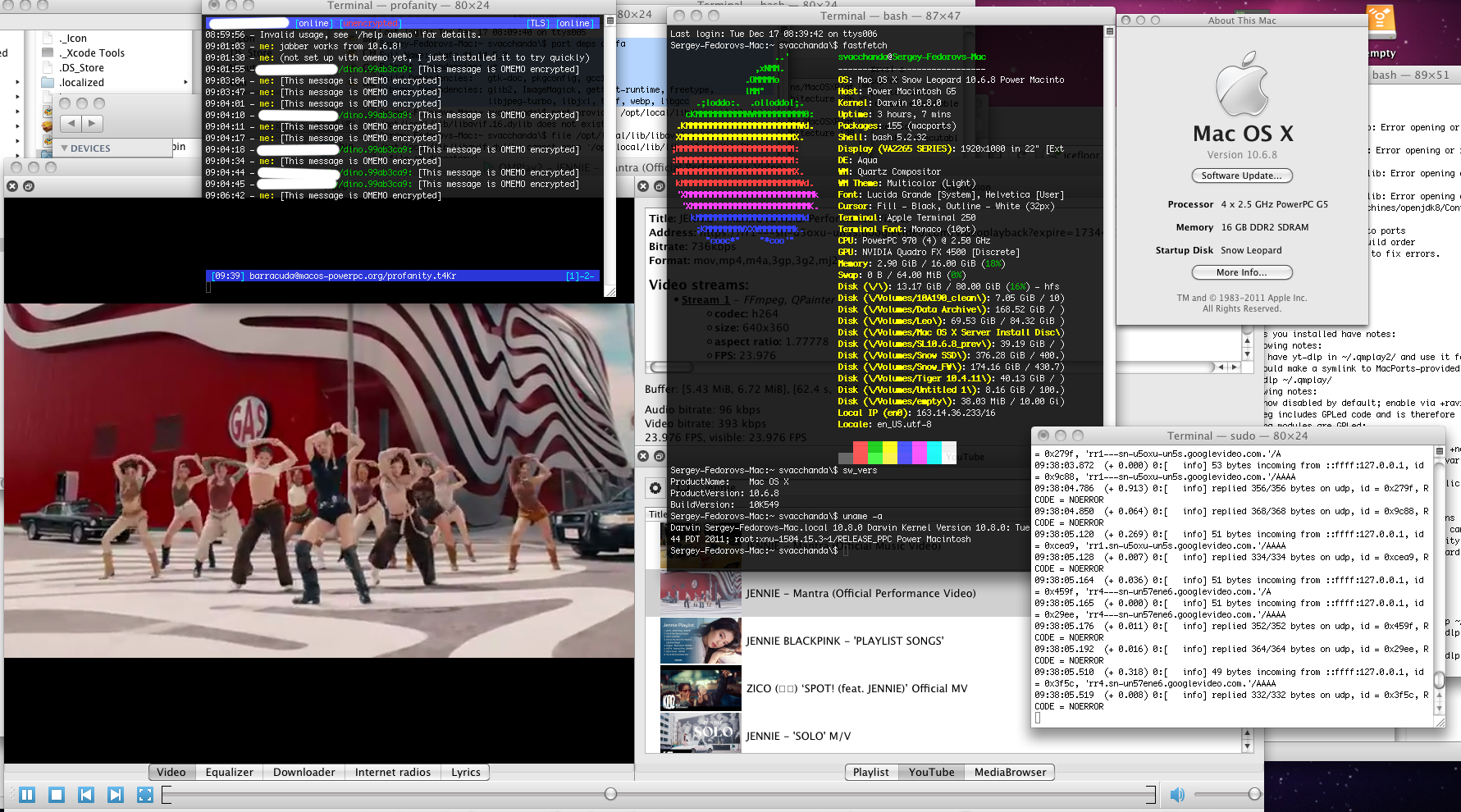Image resolution: width=1461 pixels, height=812 pixels.
Task: Skip to the previous track
Action: coord(86,795)
